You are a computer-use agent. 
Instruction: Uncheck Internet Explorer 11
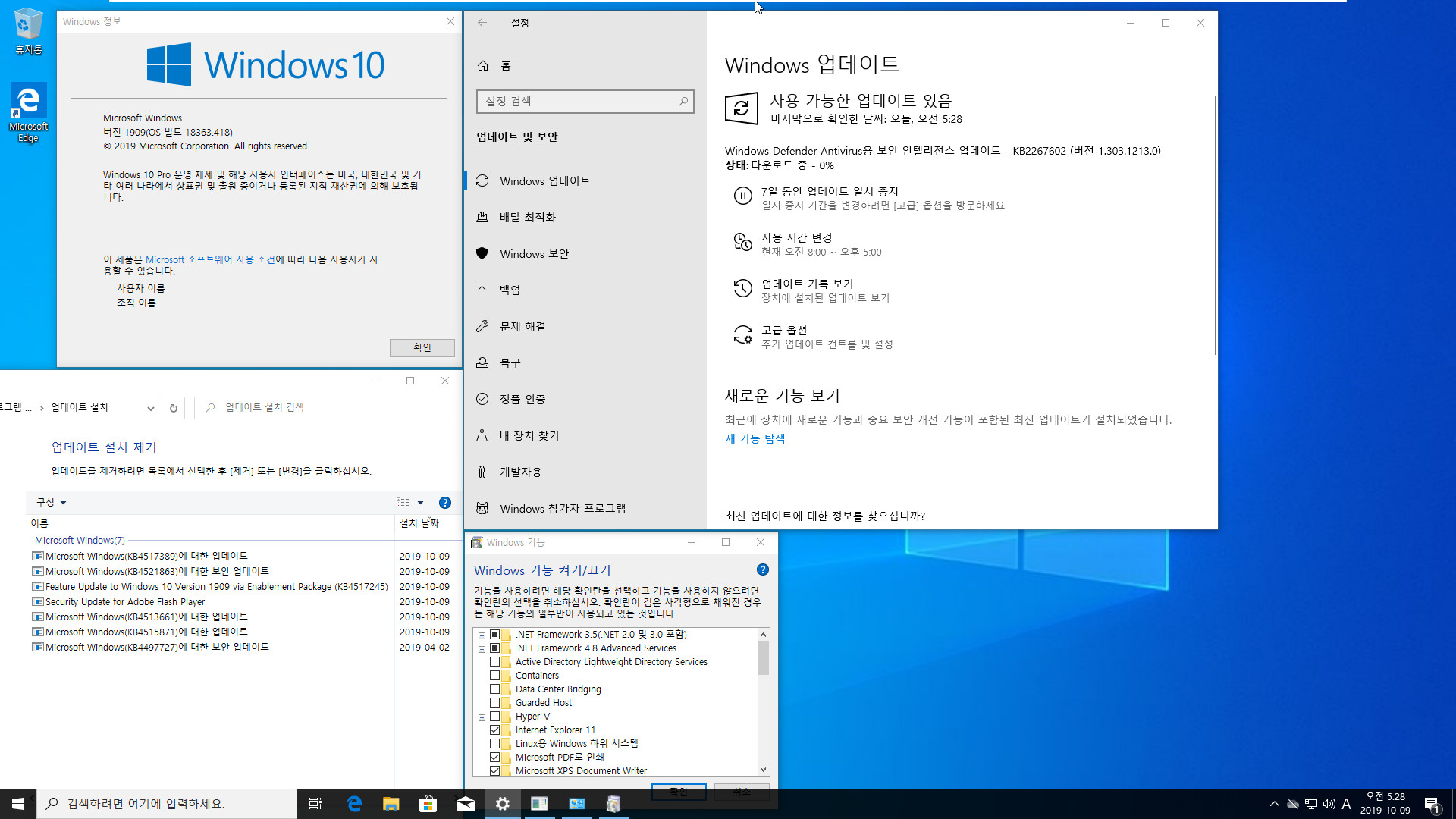click(494, 730)
